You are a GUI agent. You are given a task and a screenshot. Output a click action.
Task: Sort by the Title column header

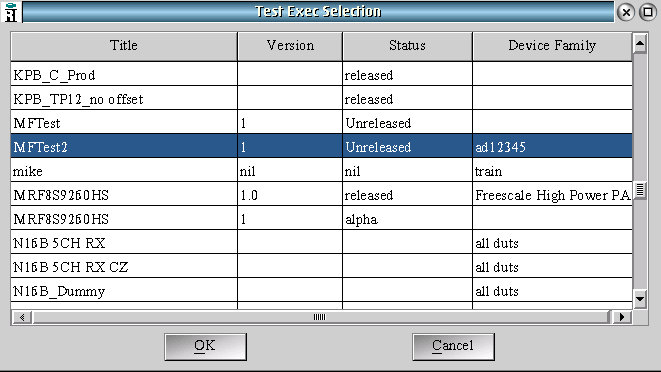(x=124, y=46)
